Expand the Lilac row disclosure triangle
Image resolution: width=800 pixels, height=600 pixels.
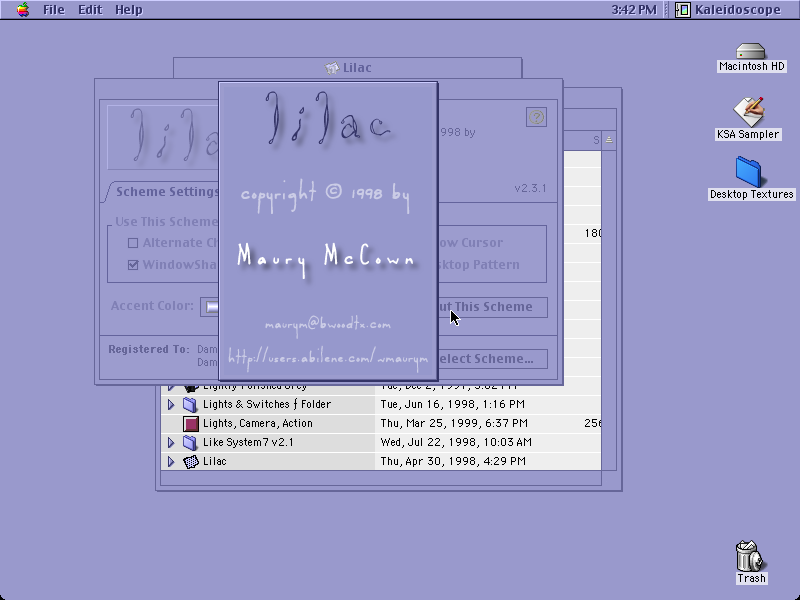click(x=171, y=462)
